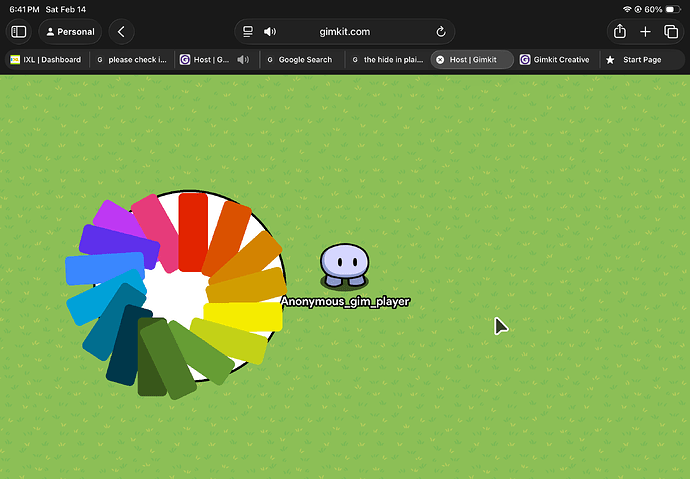Mute the speaker icon on Host tab

pyautogui.click(x=243, y=60)
